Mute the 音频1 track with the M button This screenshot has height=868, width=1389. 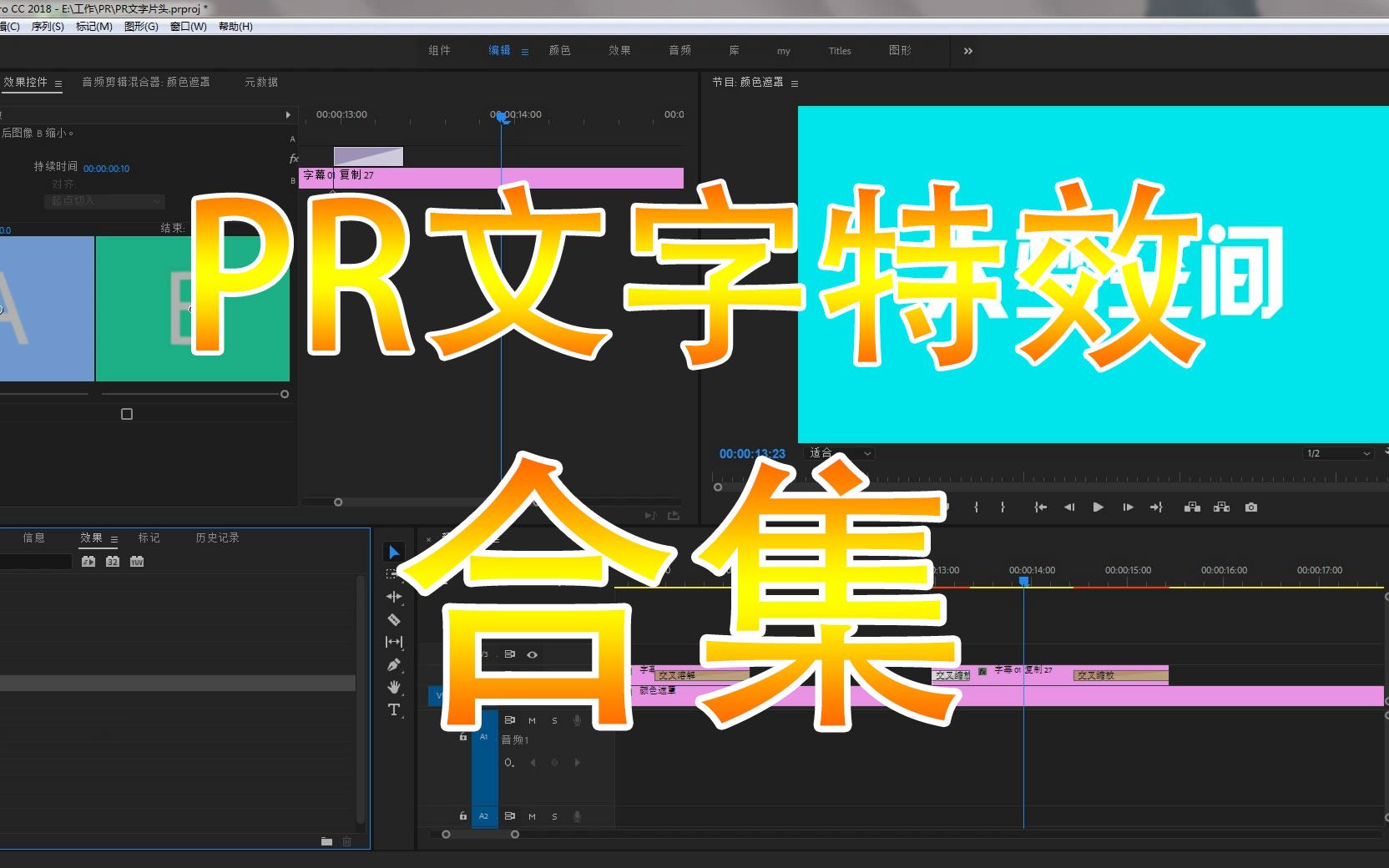pyautogui.click(x=532, y=720)
